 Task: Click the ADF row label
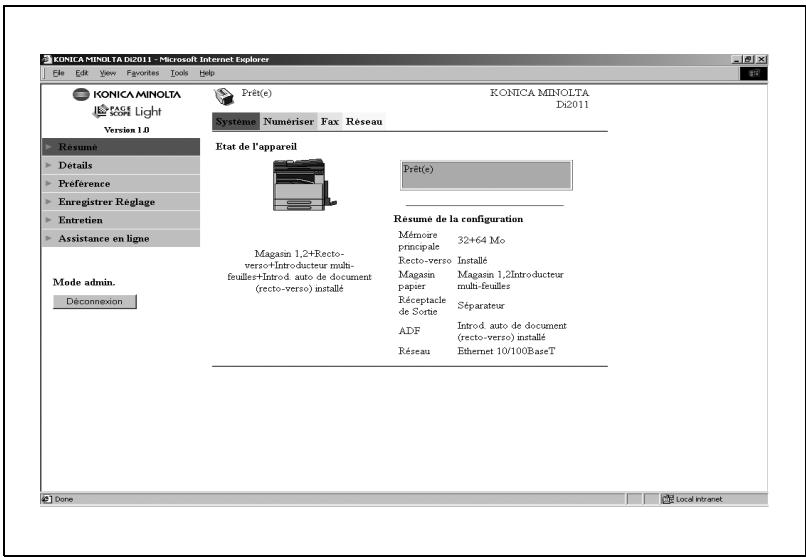pos(409,331)
